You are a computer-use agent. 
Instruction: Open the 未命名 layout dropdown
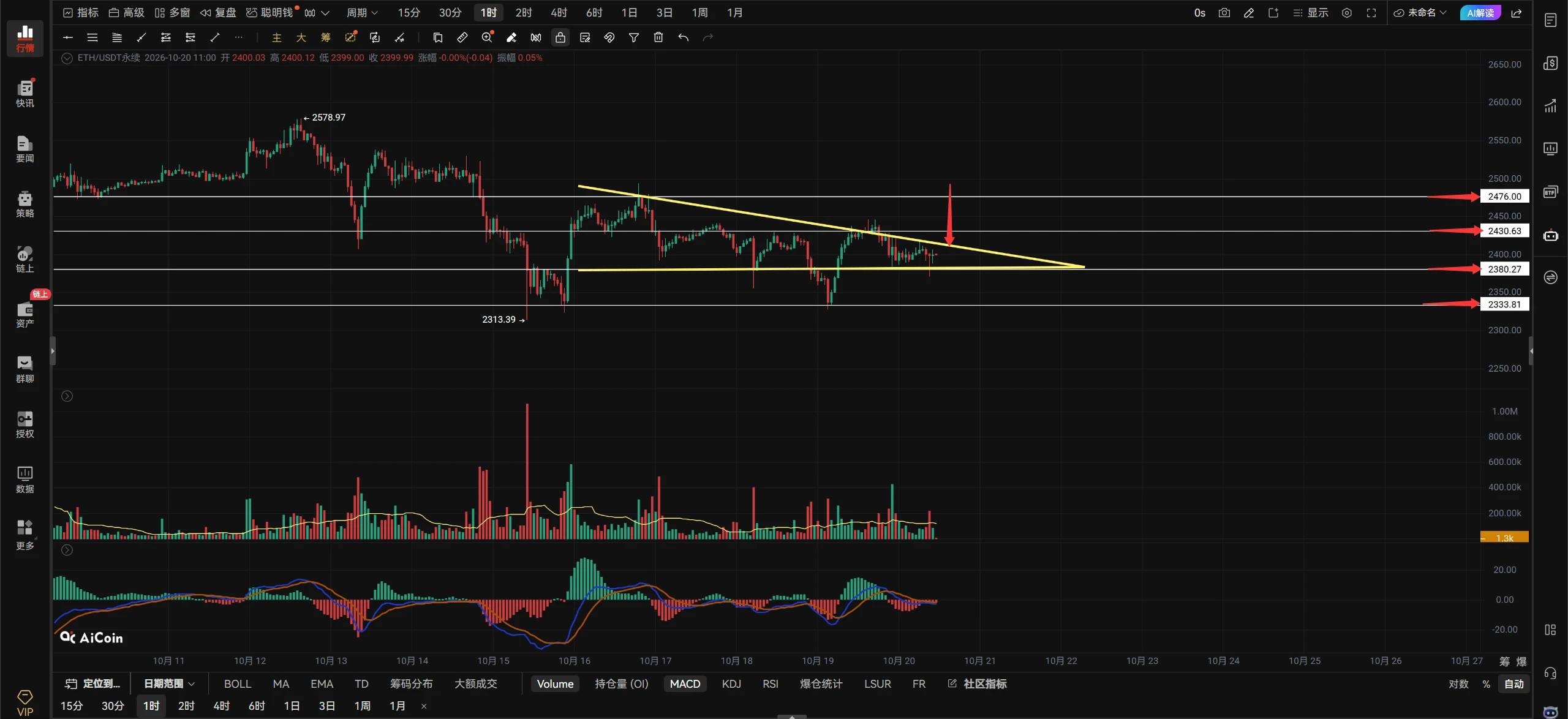pyautogui.click(x=1420, y=13)
